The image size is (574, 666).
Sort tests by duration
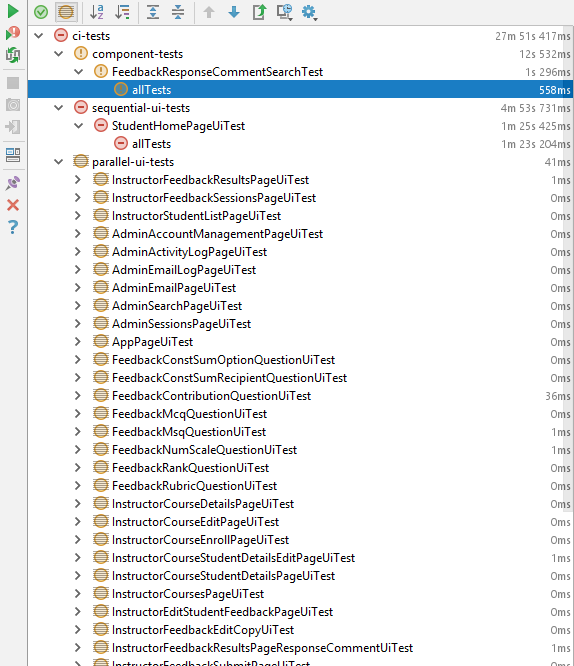click(122, 12)
